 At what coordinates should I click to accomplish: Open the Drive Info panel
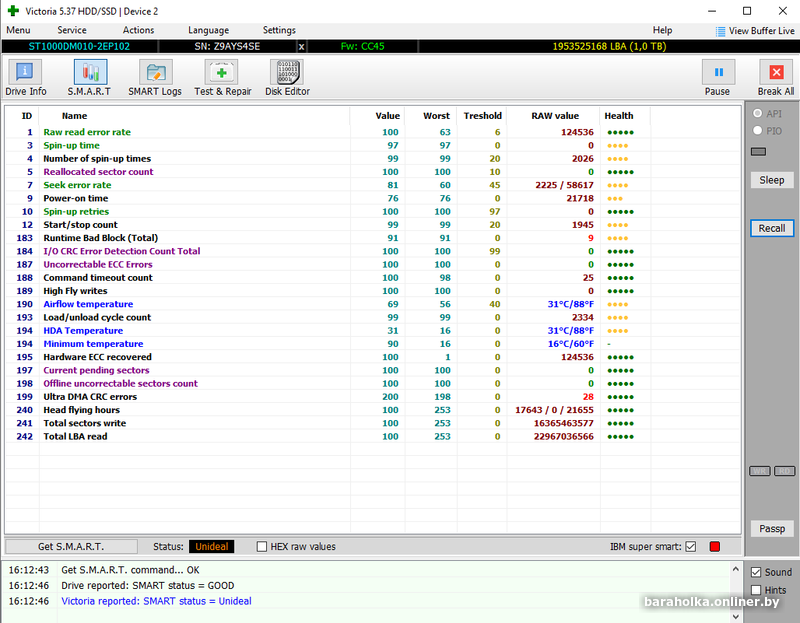(25, 78)
